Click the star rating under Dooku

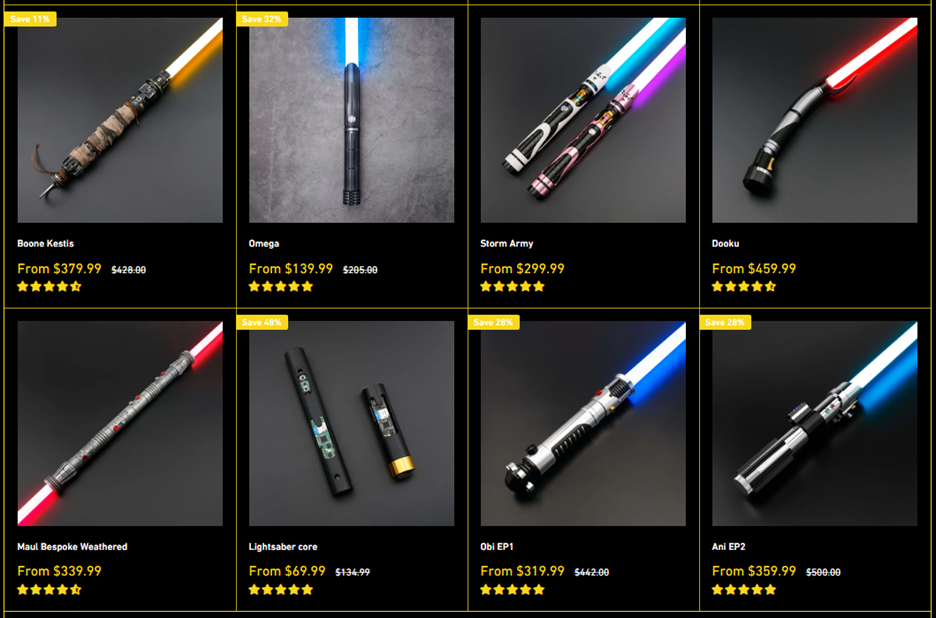pos(744,287)
